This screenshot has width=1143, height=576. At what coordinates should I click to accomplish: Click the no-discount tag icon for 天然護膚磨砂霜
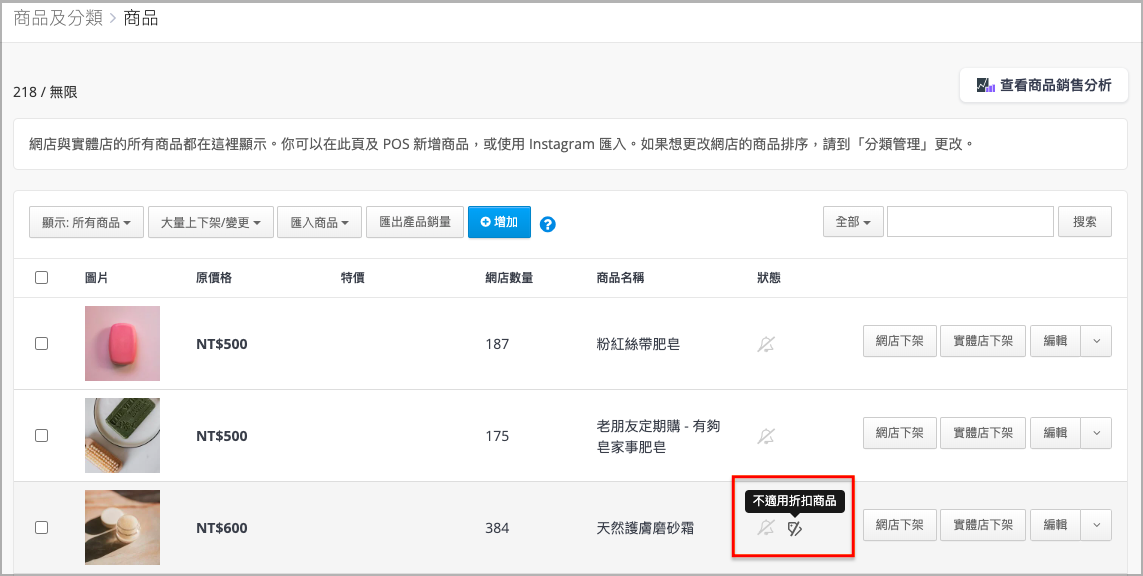point(795,529)
